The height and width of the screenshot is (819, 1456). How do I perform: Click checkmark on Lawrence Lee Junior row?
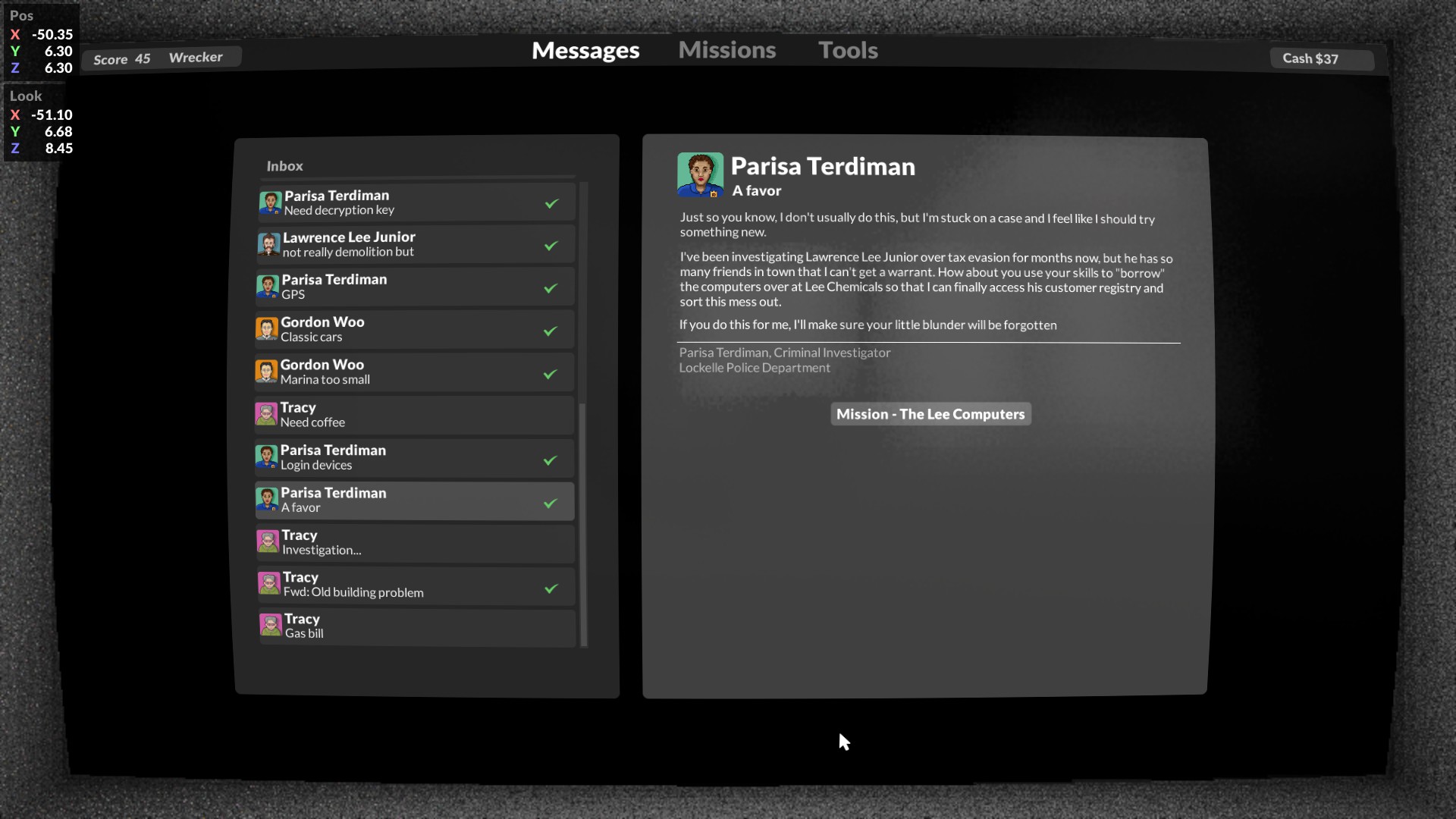pyautogui.click(x=551, y=246)
